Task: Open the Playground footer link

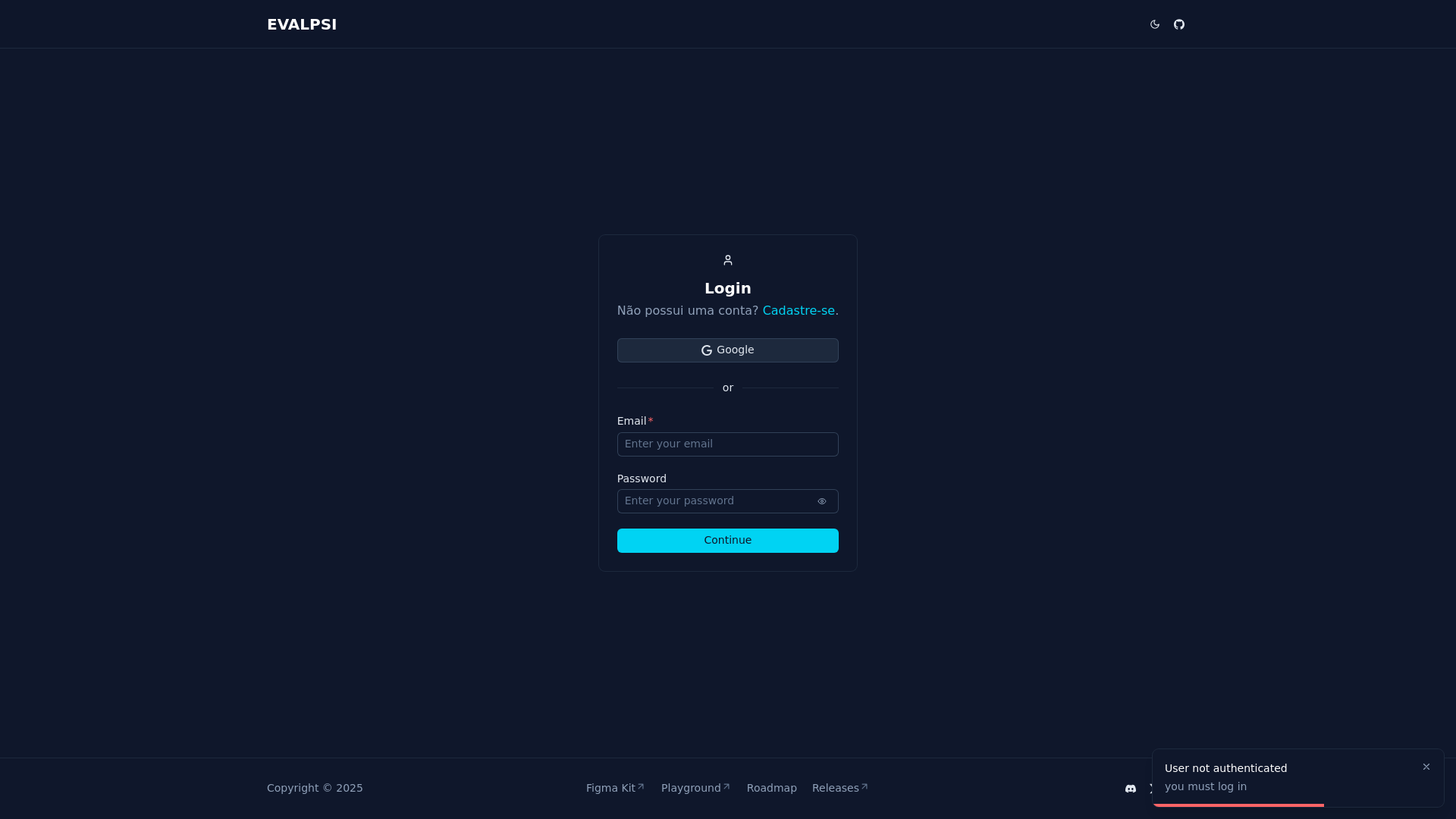Action: tap(696, 788)
